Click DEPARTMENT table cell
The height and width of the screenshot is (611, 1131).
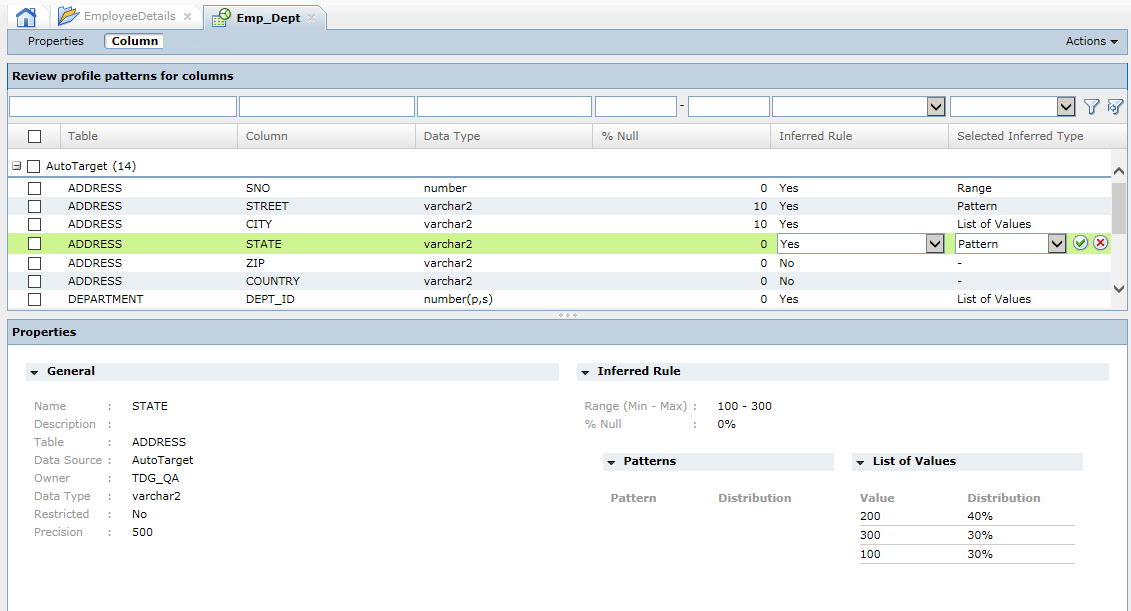pos(105,299)
